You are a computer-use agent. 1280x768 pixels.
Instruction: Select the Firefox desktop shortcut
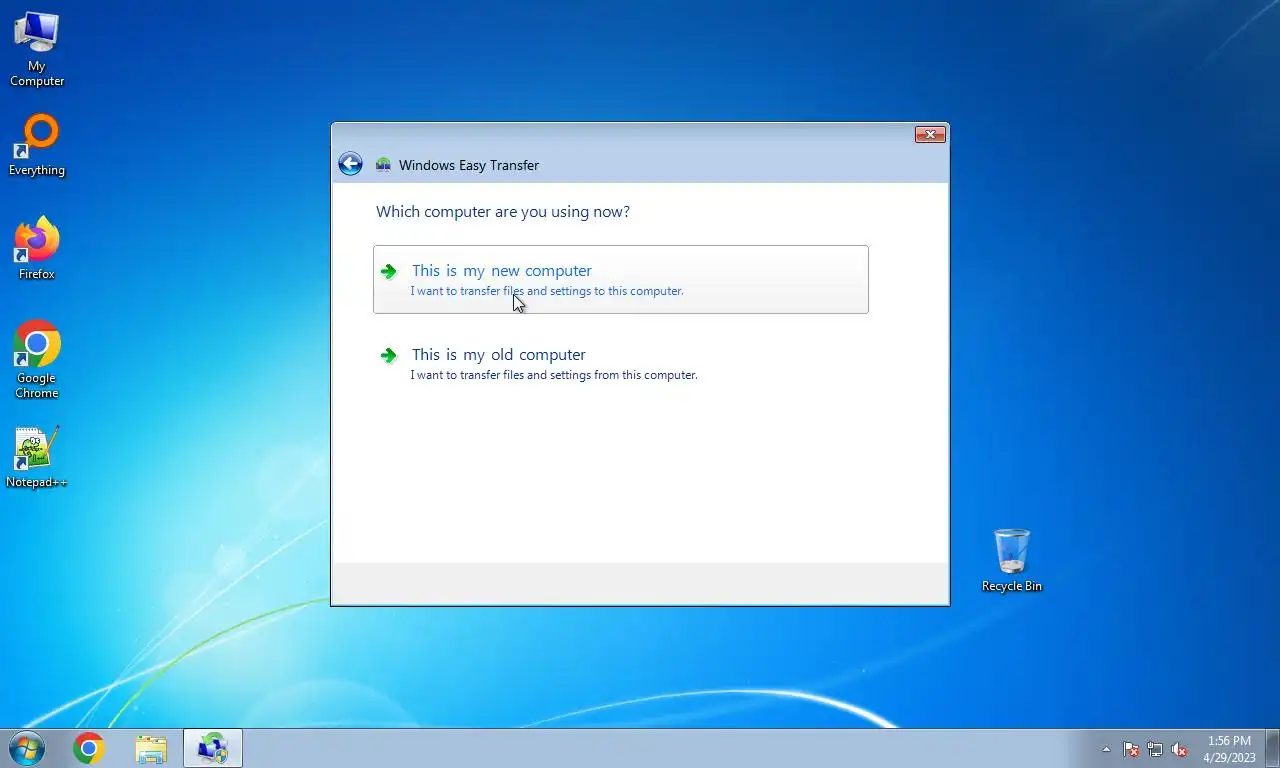pos(37,249)
